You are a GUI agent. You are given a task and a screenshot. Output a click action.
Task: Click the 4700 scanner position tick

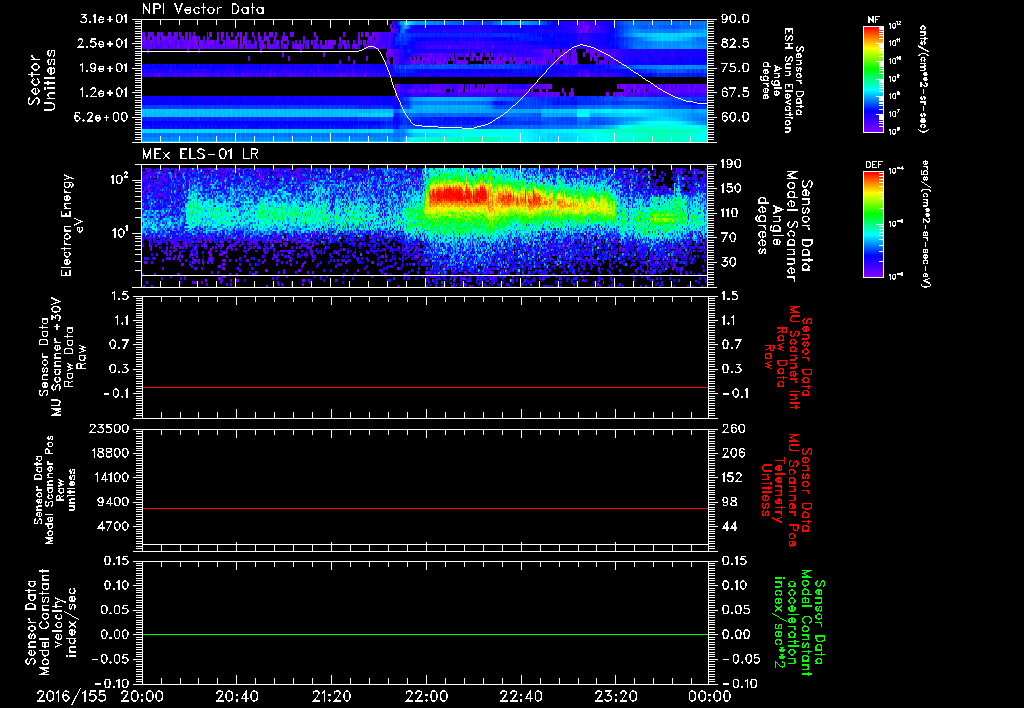point(114,526)
